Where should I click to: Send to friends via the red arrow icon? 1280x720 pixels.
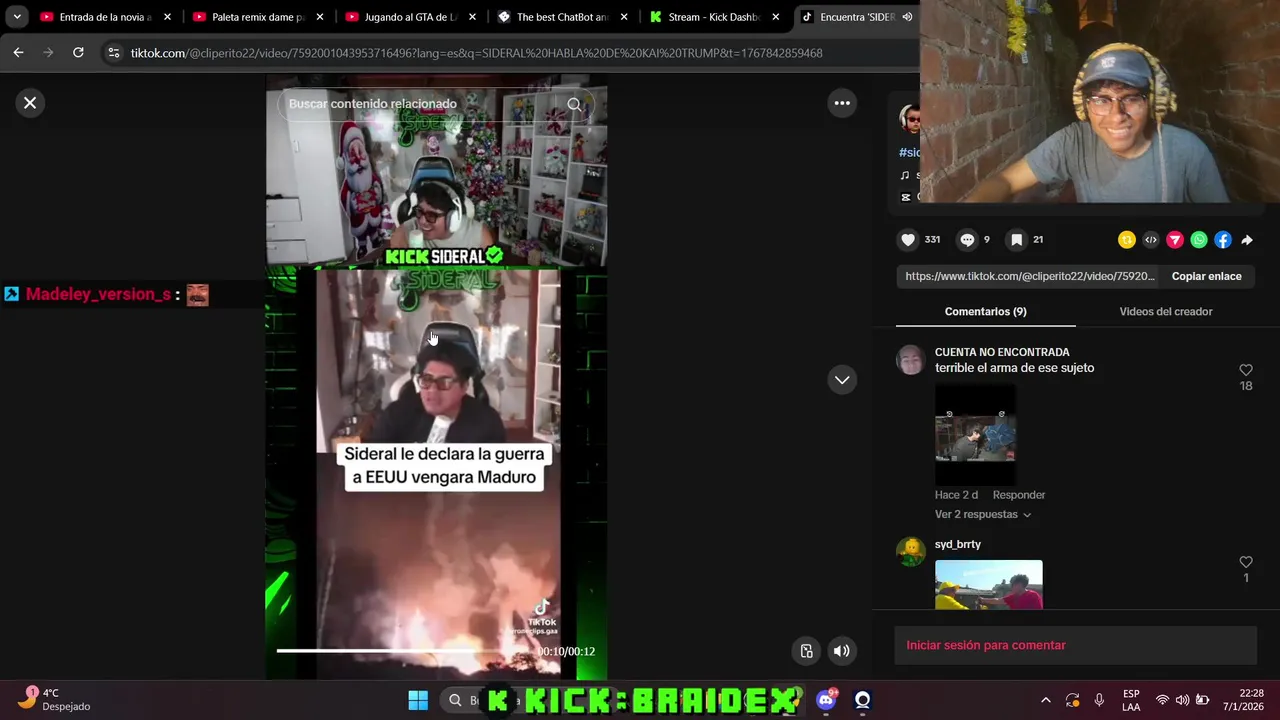[x=1175, y=240]
